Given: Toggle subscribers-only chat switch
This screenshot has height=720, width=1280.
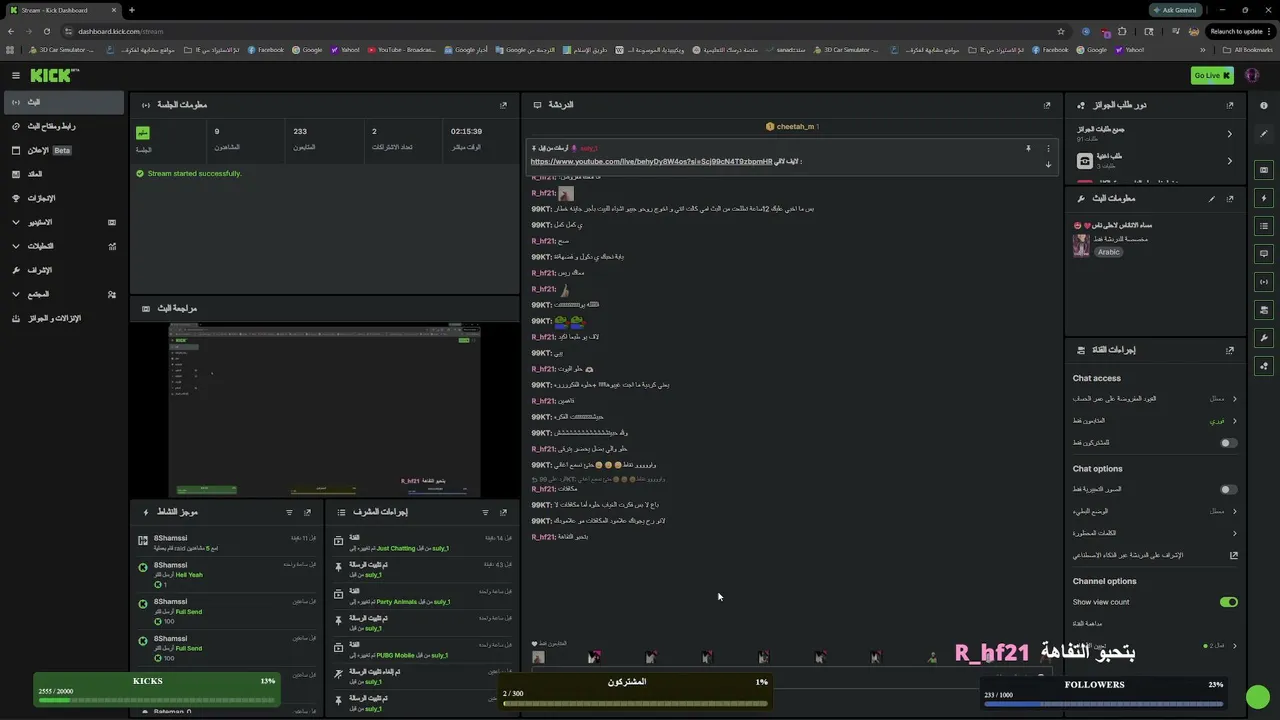Looking at the screenshot, I should click(1228, 443).
